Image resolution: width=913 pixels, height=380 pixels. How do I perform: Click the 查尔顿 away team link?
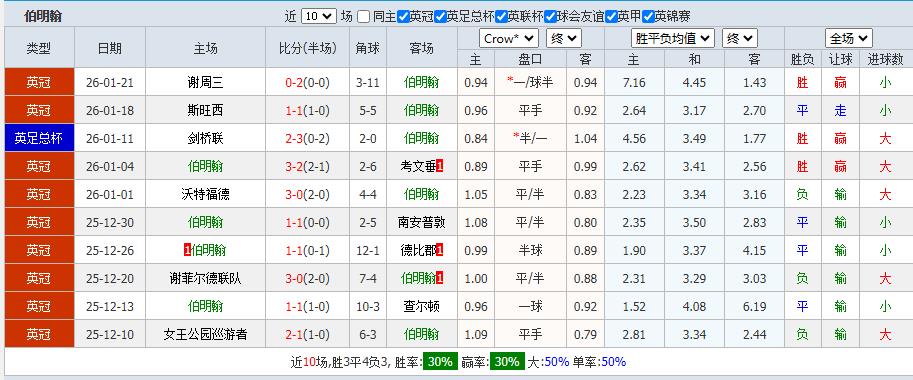click(x=422, y=306)
